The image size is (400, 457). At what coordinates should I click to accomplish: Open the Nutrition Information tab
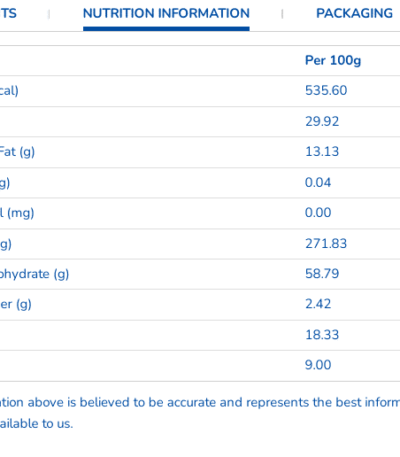[x=166, y=14]
